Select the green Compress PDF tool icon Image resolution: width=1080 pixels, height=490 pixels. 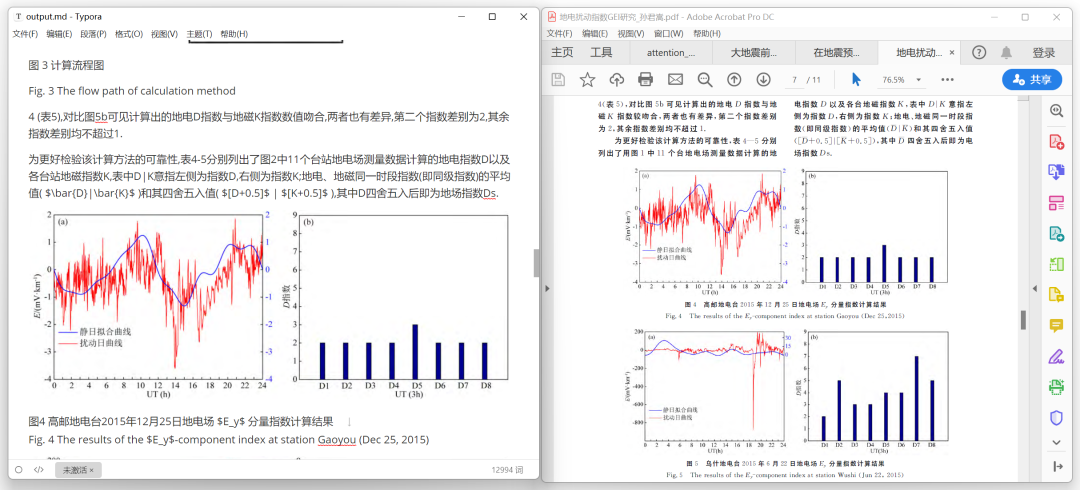tap(1057, 264)
